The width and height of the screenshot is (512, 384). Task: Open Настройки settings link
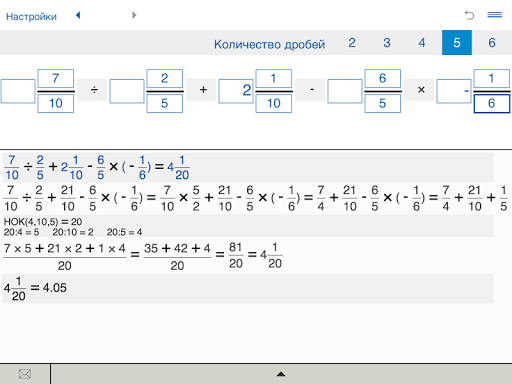point(31,16)
